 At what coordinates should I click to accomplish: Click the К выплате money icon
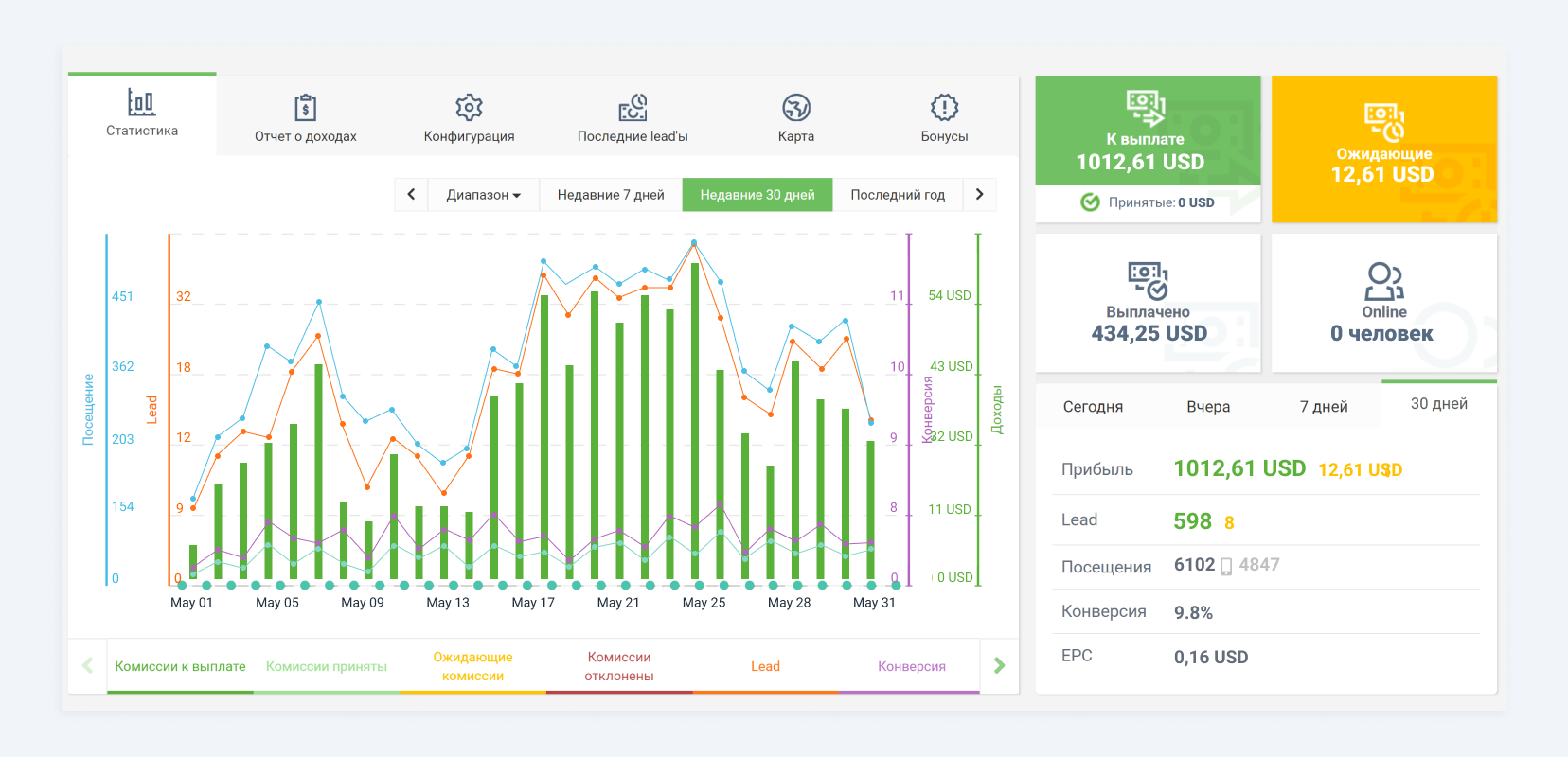(1146, 108)
